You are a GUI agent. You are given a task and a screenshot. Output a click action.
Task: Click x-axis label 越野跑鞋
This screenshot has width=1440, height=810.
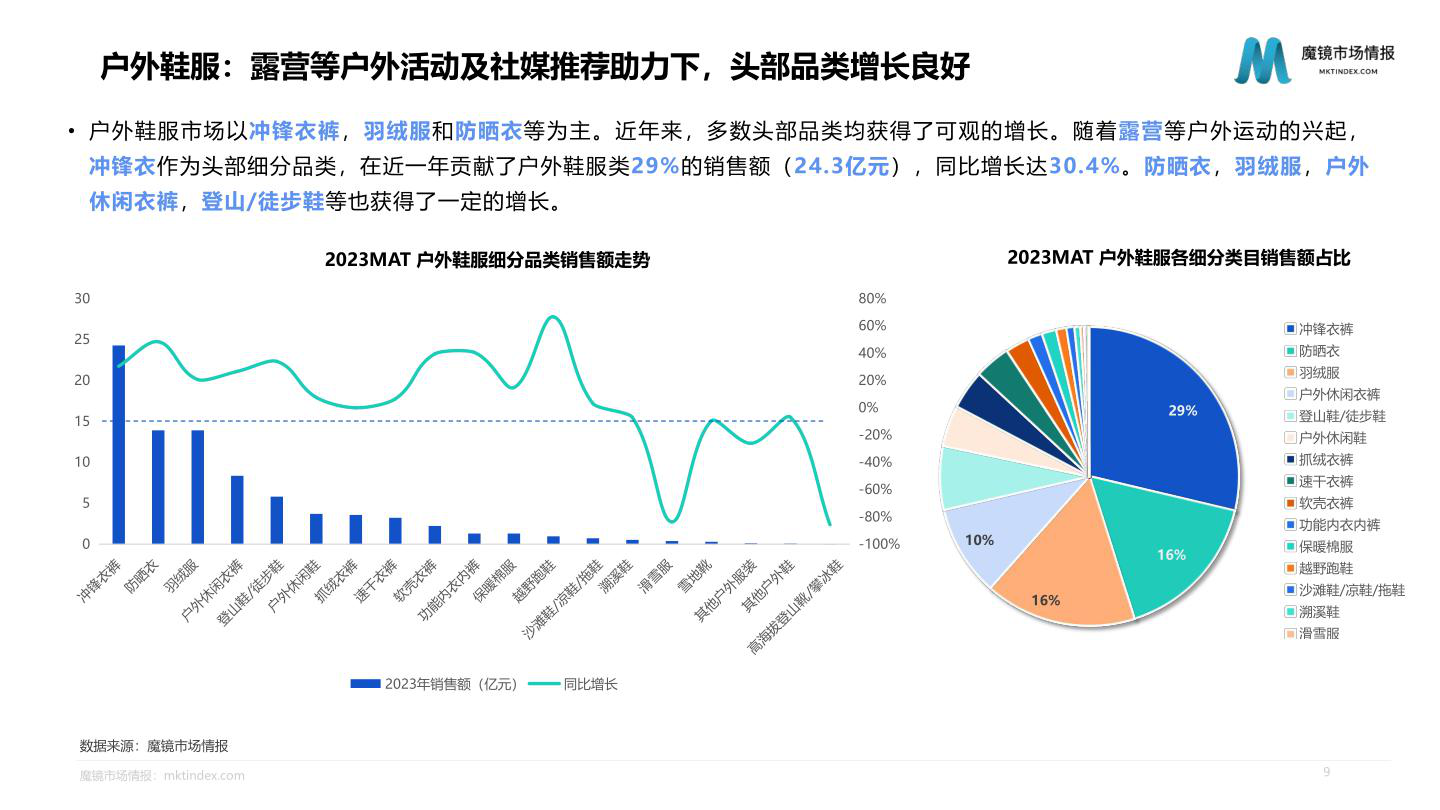pos(535,580)
